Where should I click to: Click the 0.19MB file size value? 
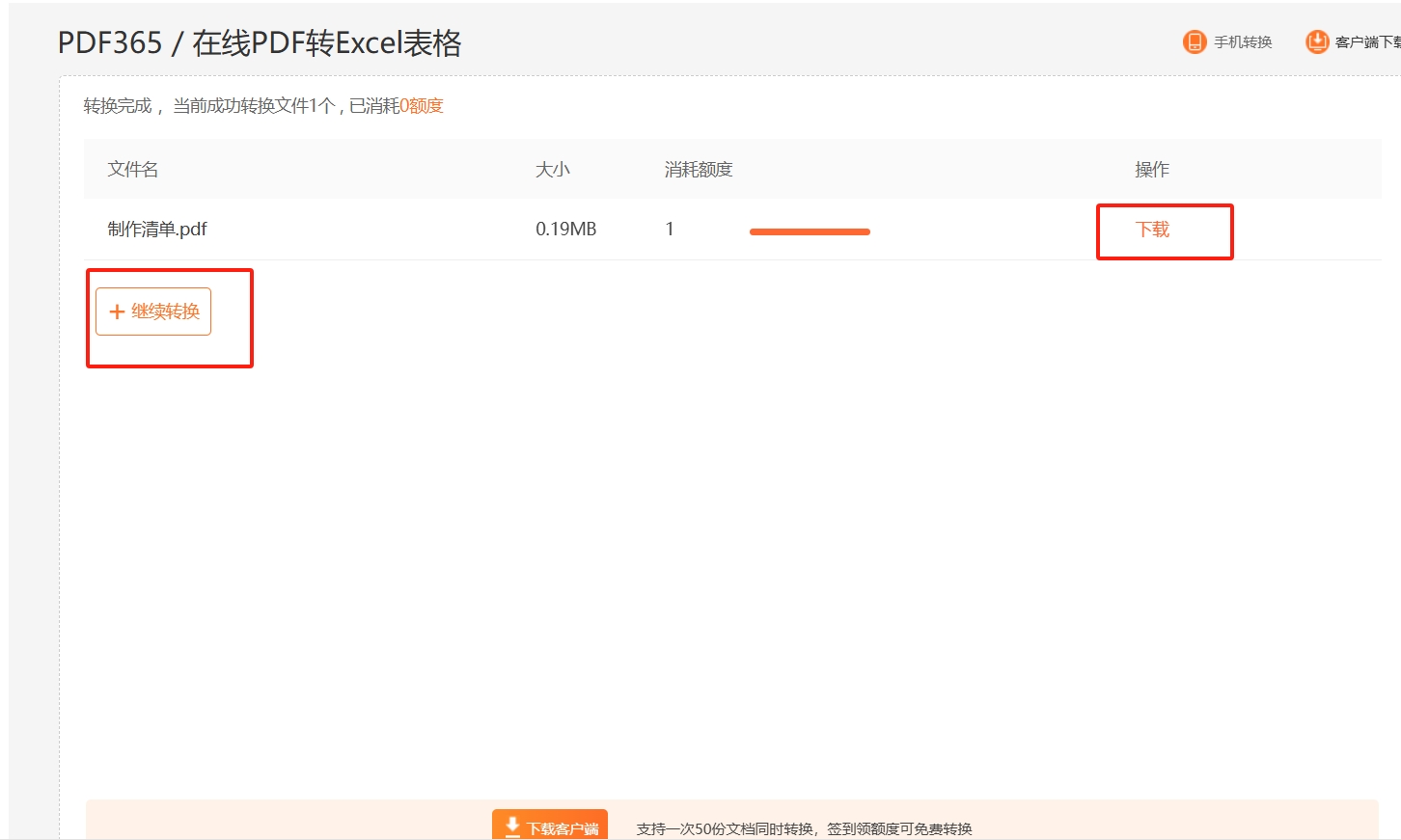pyautogui.click(x=565, y=230)
